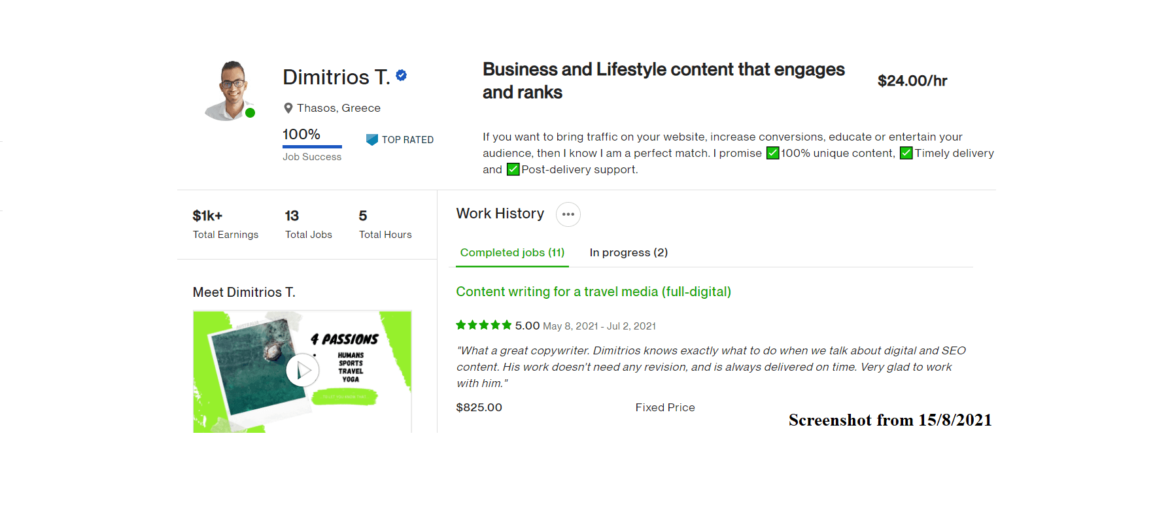Click the first green checkmark before 100% unique content
Image resolution: width=1170 pixels, height=508 pixels.
772,154
